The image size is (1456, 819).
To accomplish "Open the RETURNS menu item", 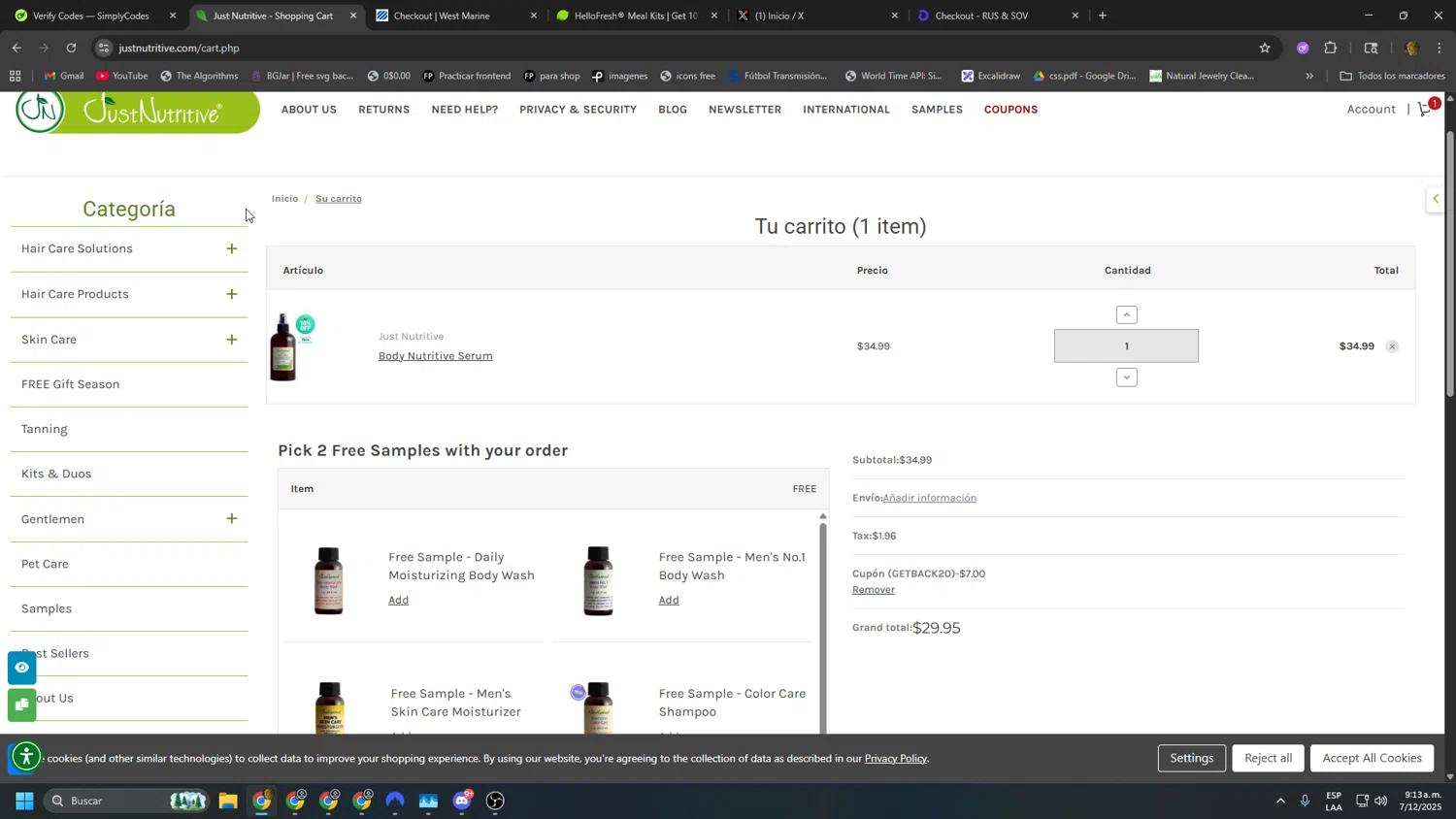I will [x=383, y=110].
